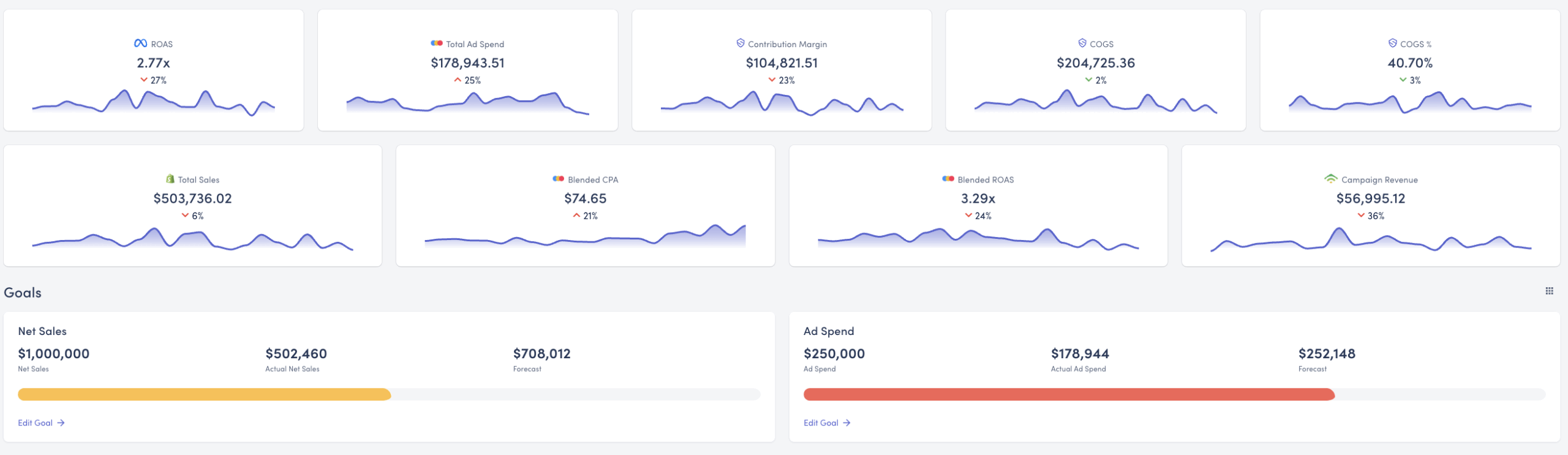Click the Net Sales forecast $708,012 figure
Viewport: 1568px width, 455px height.
pos(541,353)
